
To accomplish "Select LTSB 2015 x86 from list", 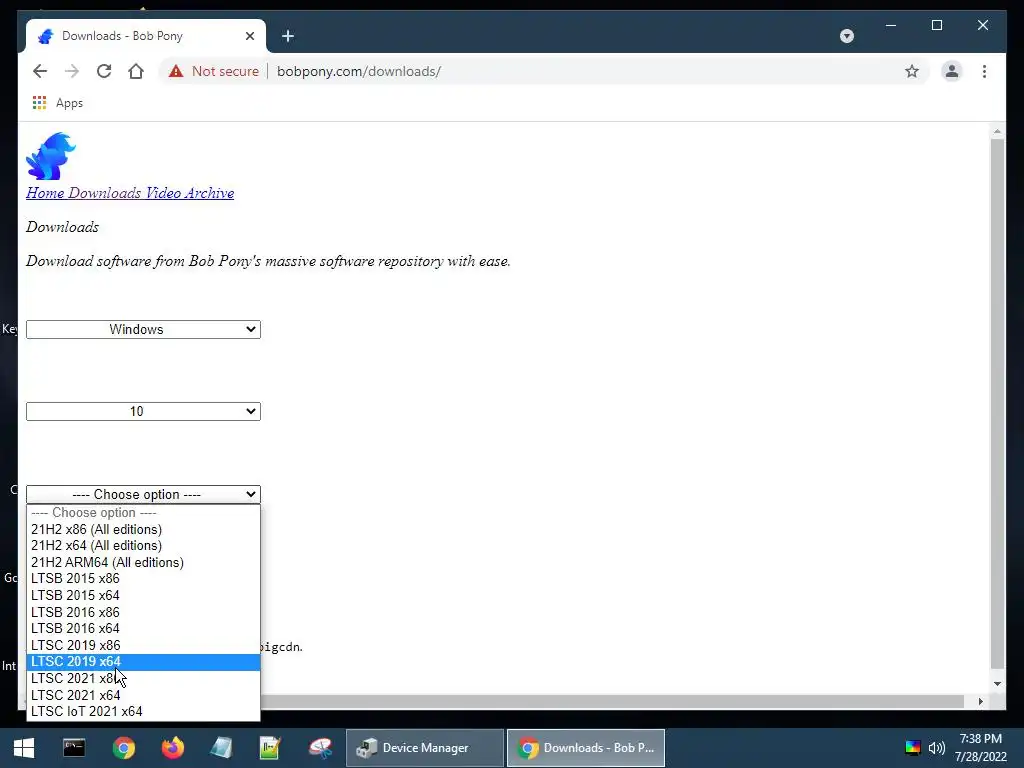I will pyautogui.click(x=143, y=579).
